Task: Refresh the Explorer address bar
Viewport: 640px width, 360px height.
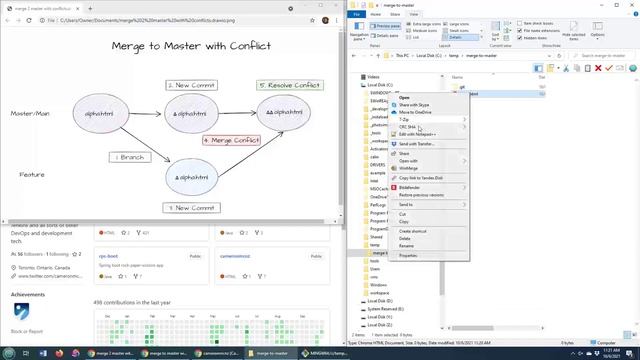Action: point(559,56)
